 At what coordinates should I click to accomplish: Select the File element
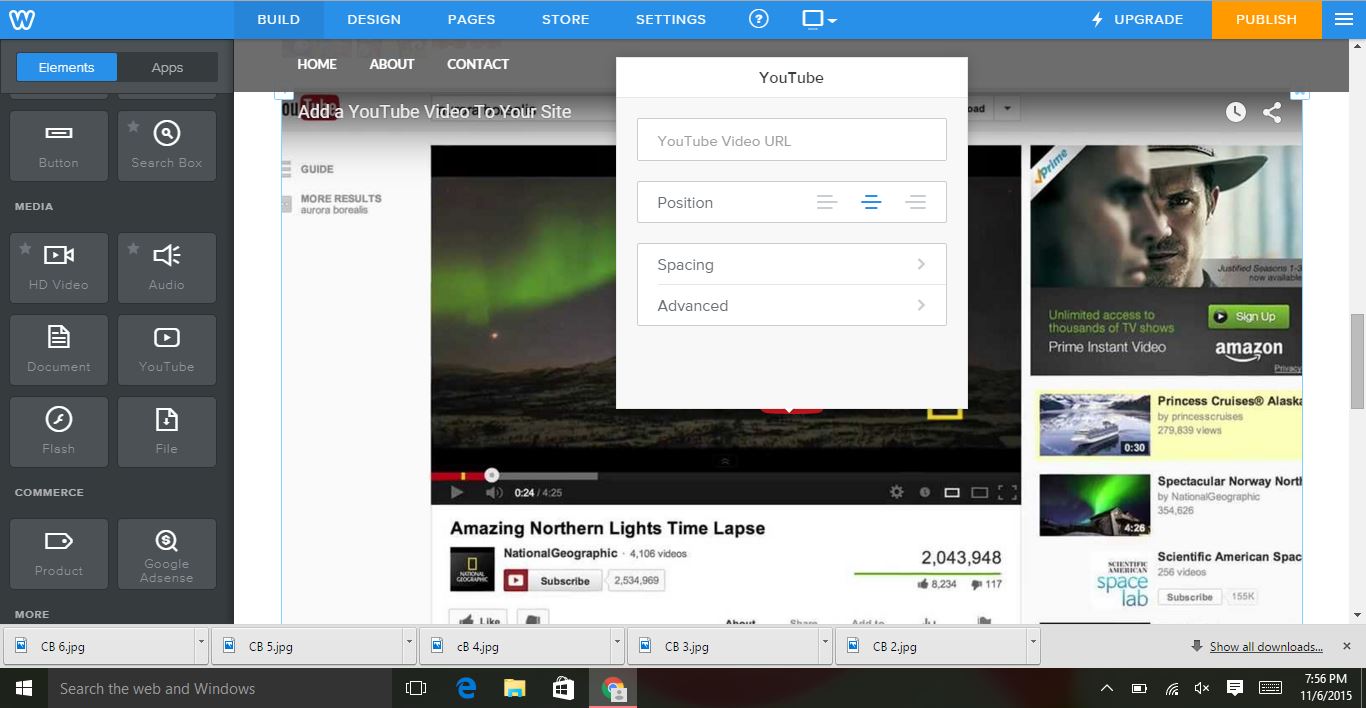[167, 432]
